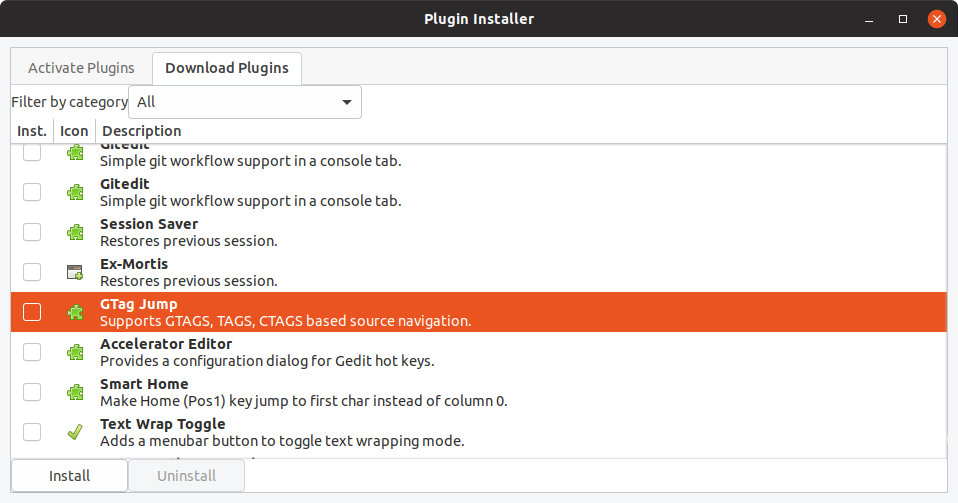This screenshot has height=503, width=958.
Task: Open the Filter by category dropdown
Action: [x=245, y=102]
